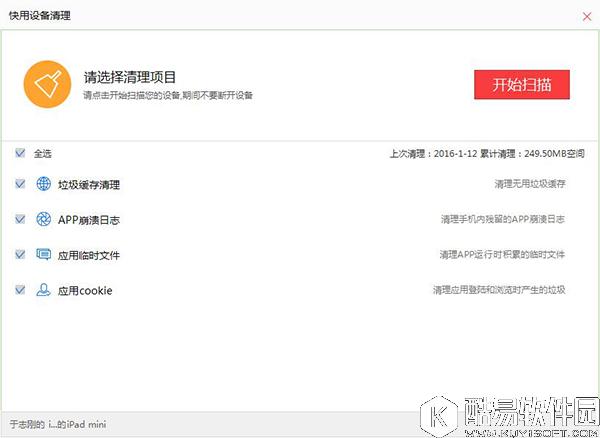
Task: Click the iPad mini device name in status bar
Action: pyautogui.click(x=58, y=424)
